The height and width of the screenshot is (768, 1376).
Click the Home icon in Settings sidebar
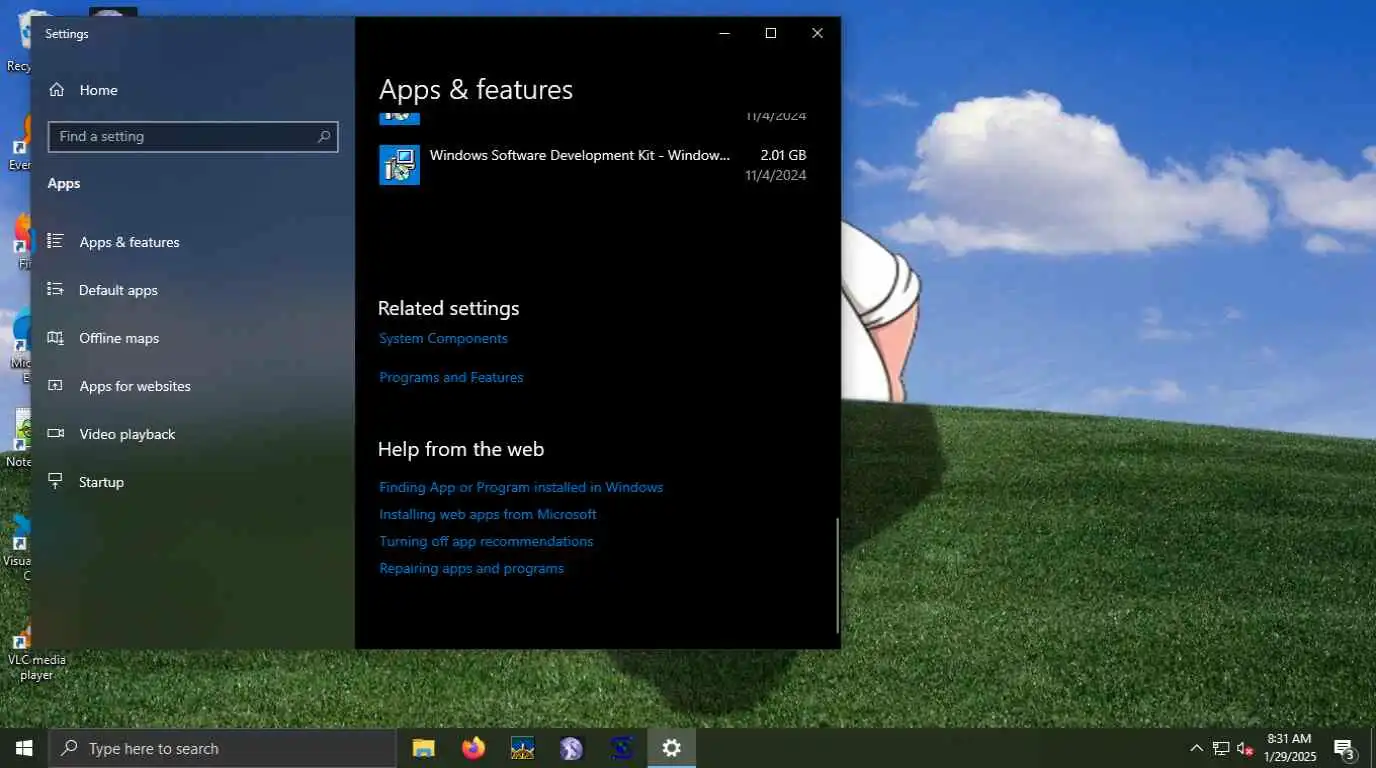click(x=57, y=90)
